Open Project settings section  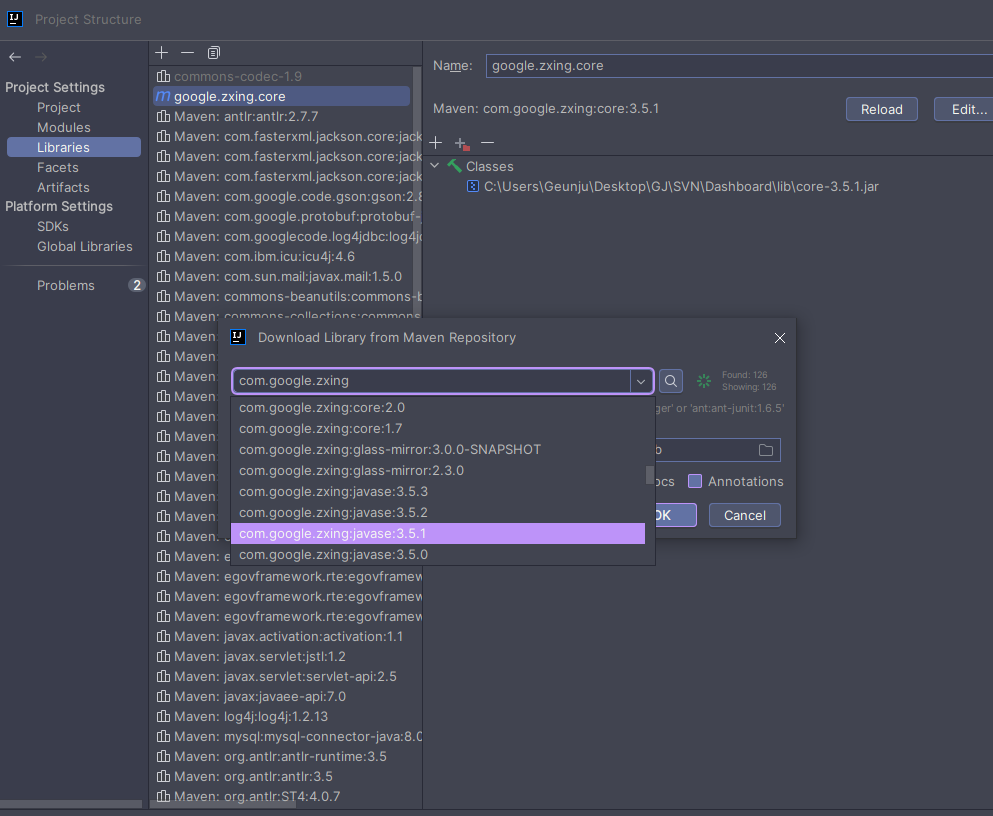tap(58, 108)
